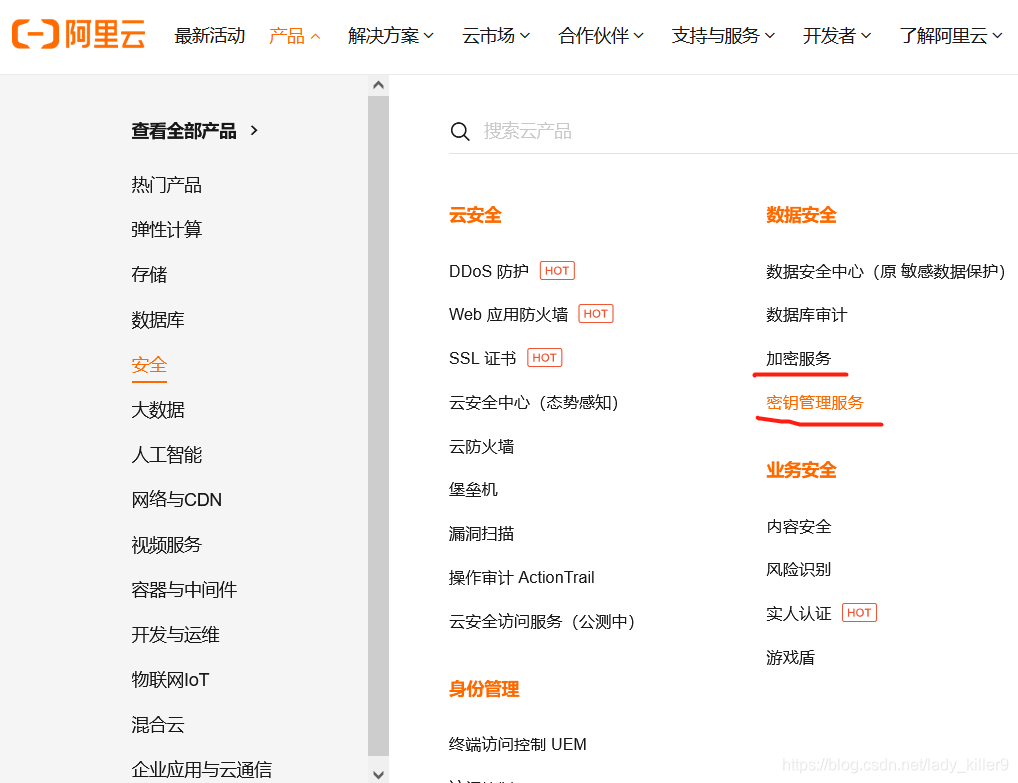Open 内容安全 product link

(799, 527)
